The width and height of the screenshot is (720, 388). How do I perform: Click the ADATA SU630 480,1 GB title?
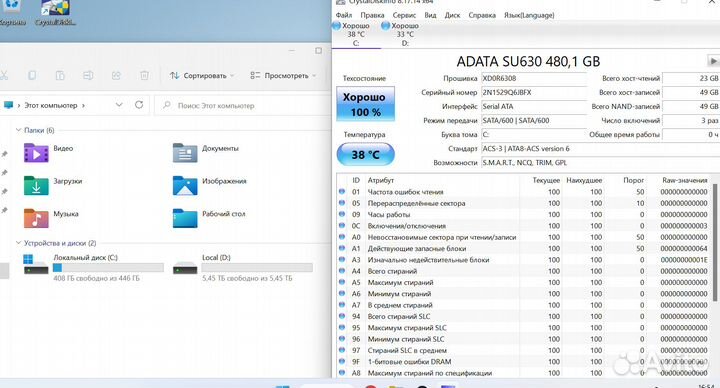click(528, 62)
